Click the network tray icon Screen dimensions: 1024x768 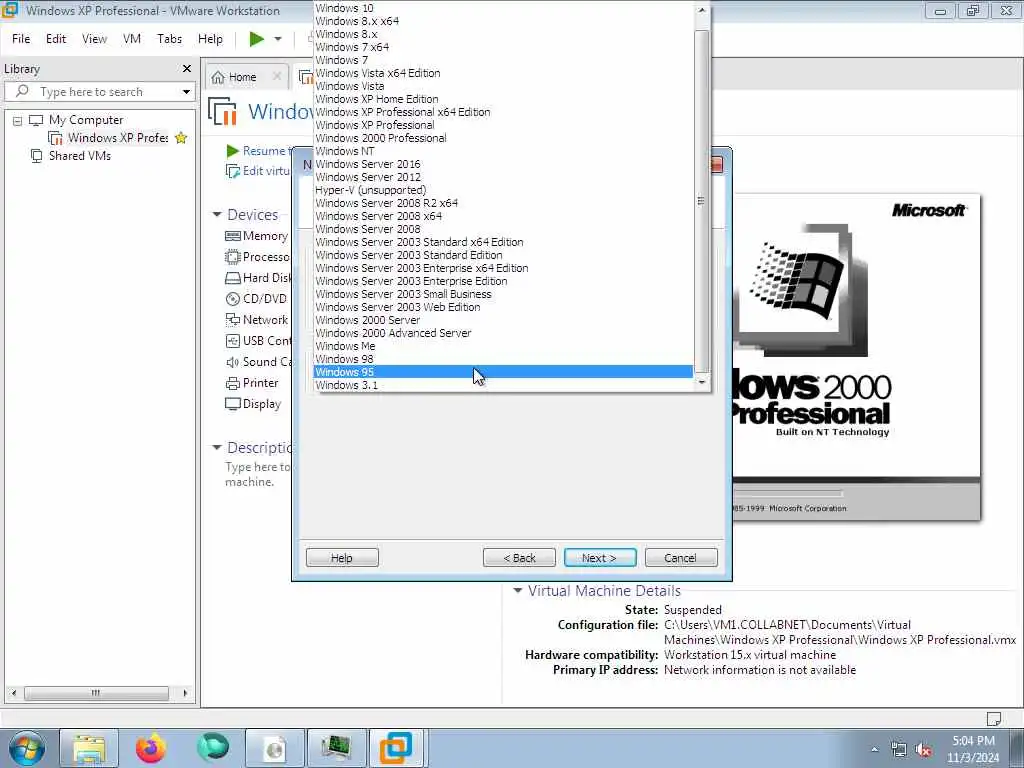[899, 750]
